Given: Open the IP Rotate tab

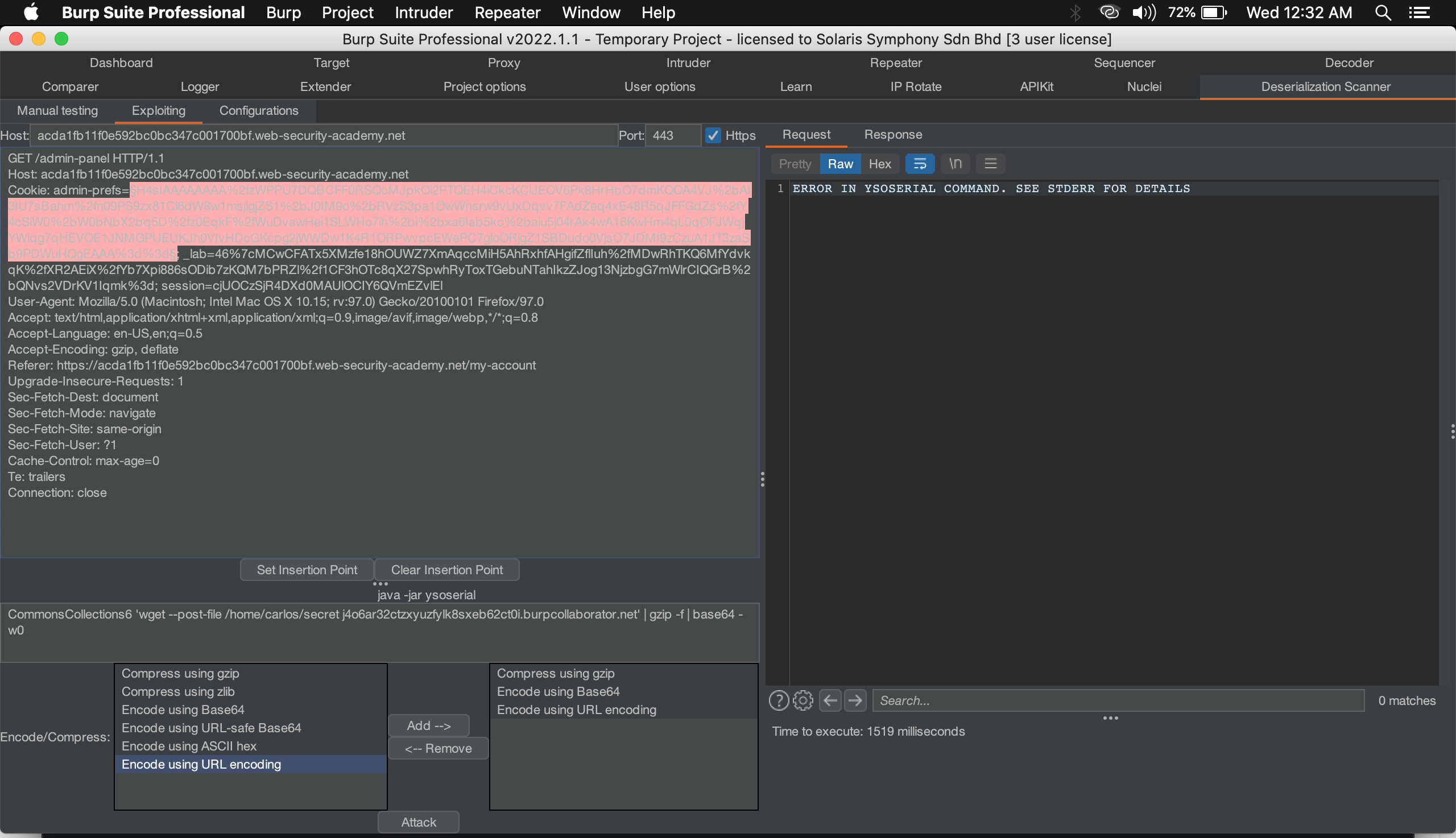Looking at the screenshot, I should point(915,87).
